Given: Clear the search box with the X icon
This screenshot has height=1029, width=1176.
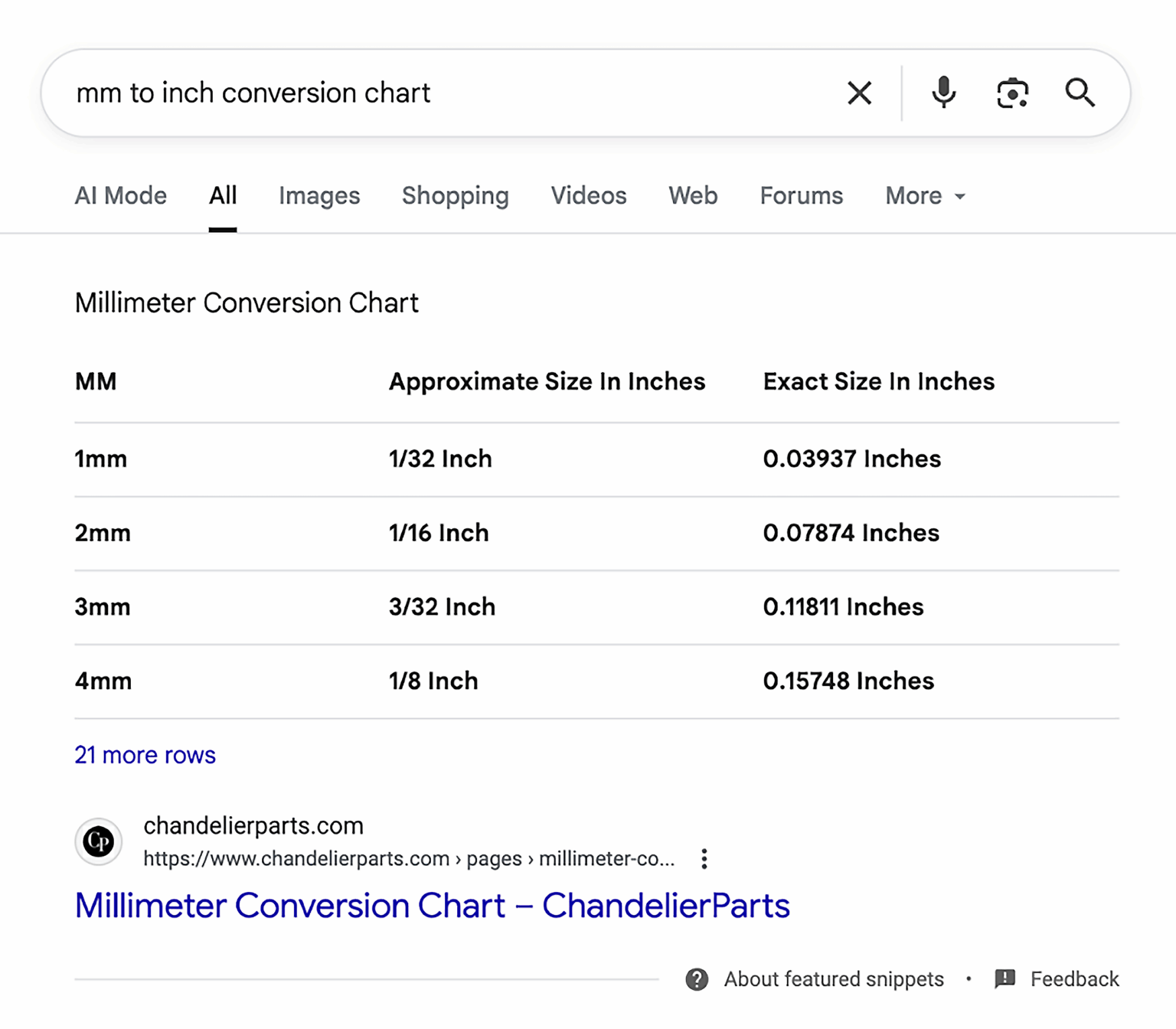Looking at the screenshot, I should 859,93.
